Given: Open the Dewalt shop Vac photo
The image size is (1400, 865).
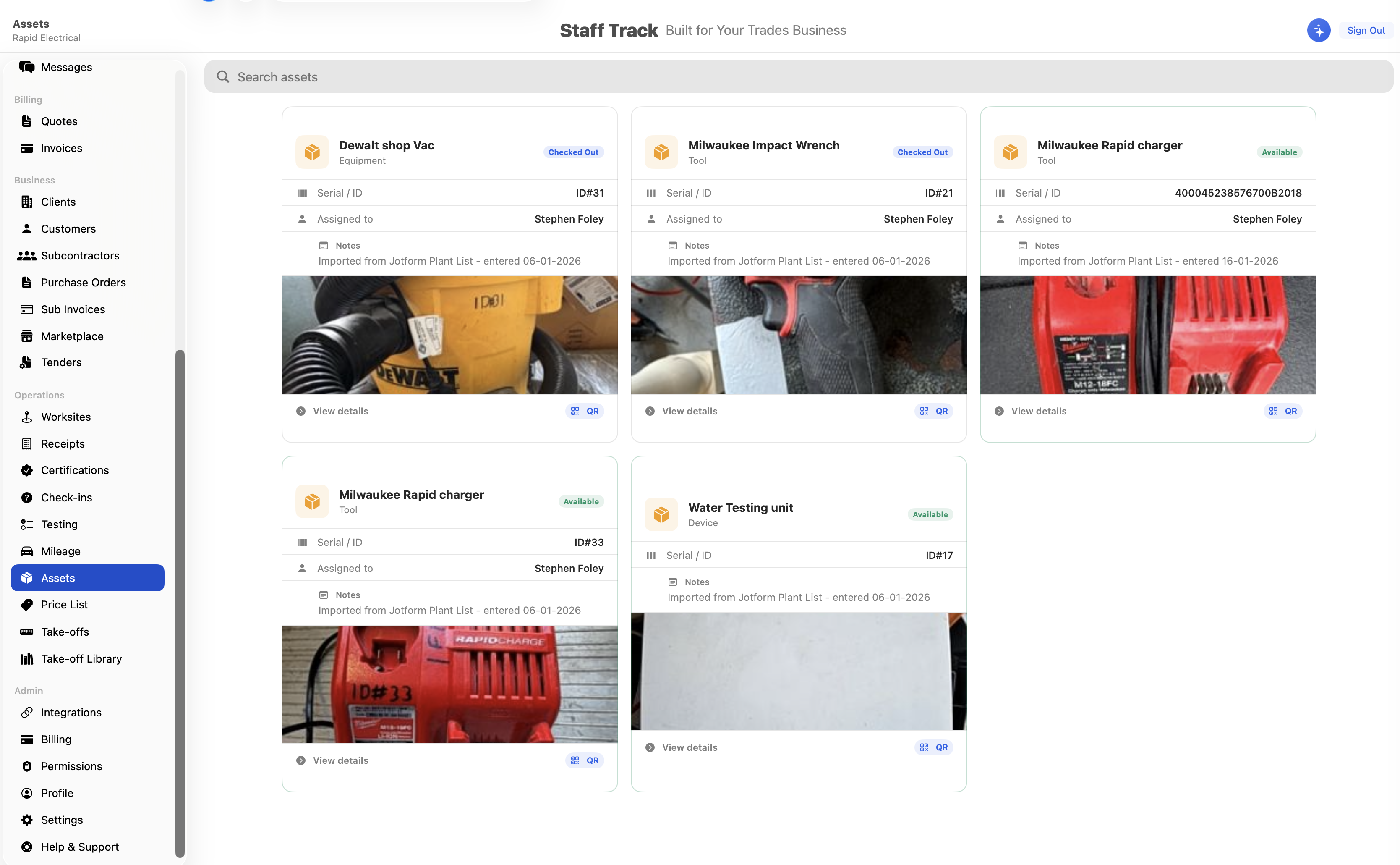Looking at the screenshot, I should tap(449, 335).
